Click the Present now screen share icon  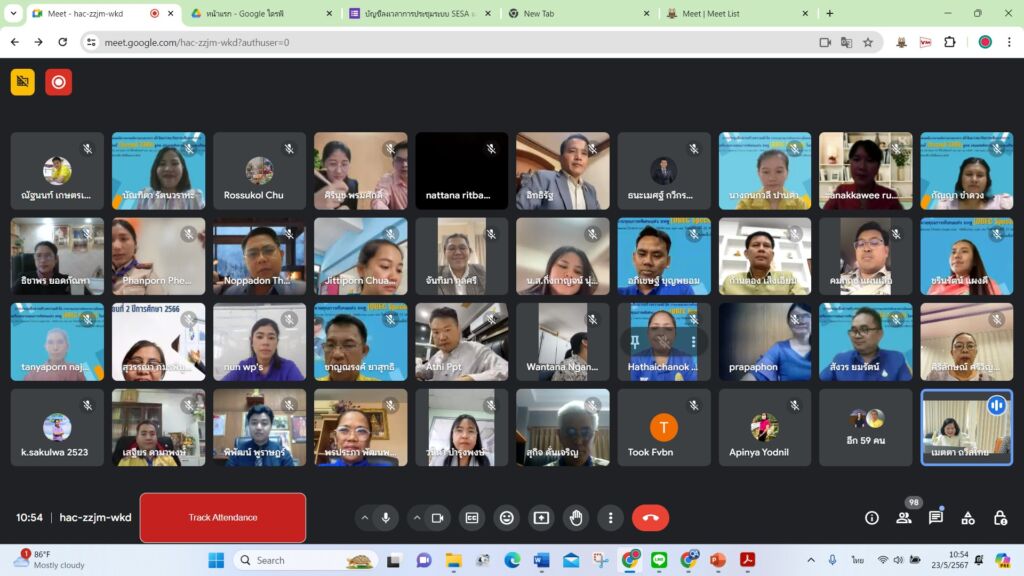541,517
